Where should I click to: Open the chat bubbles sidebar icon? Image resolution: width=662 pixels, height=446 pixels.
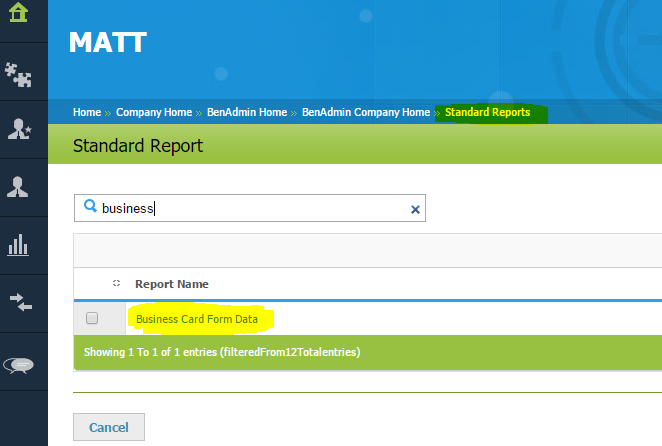pos(18,364)
